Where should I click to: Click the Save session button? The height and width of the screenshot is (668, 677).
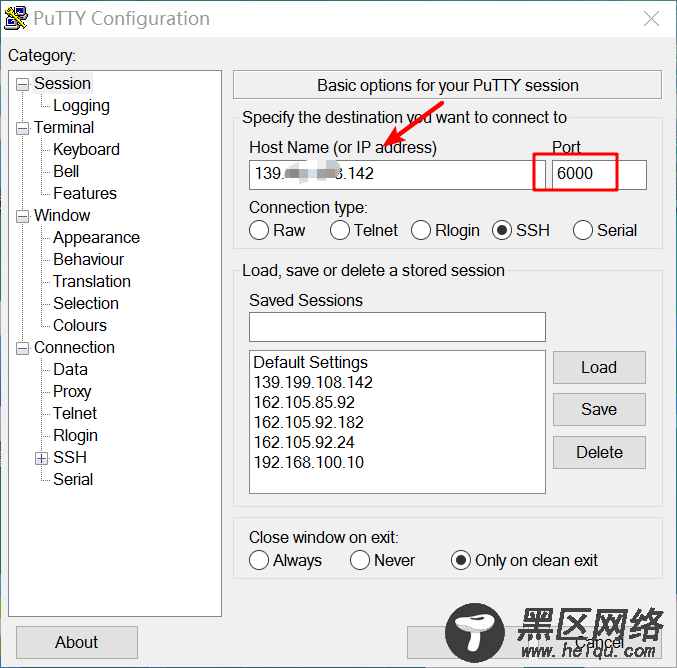coord(599,409)
